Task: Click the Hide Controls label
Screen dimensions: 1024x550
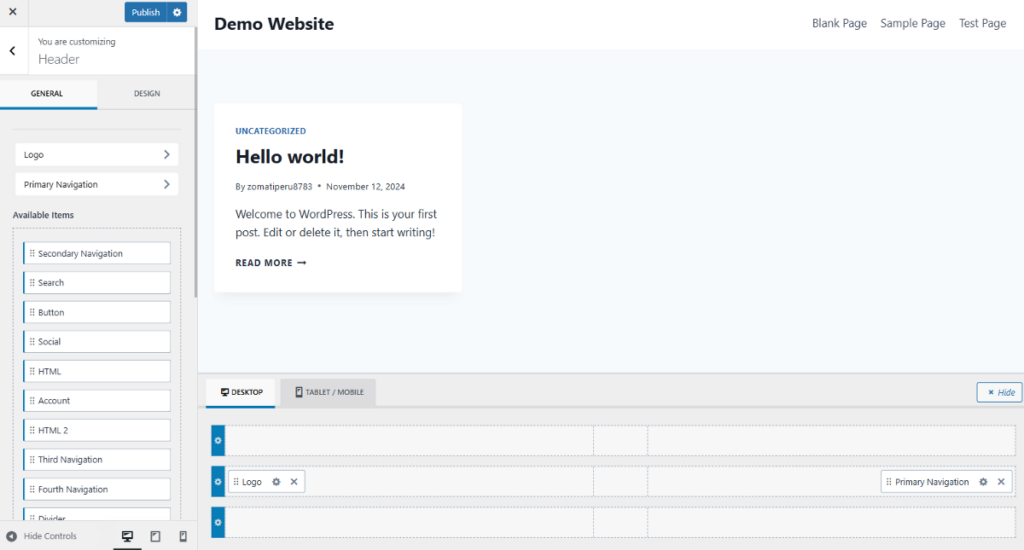Action: point(50,536)
